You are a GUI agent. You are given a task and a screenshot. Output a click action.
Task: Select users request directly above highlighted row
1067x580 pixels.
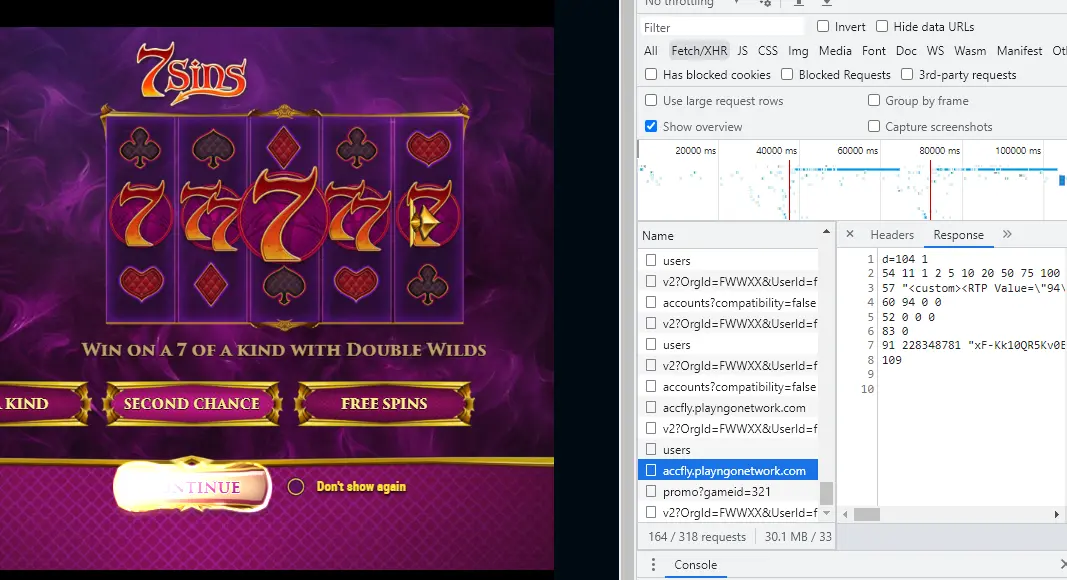728,450
